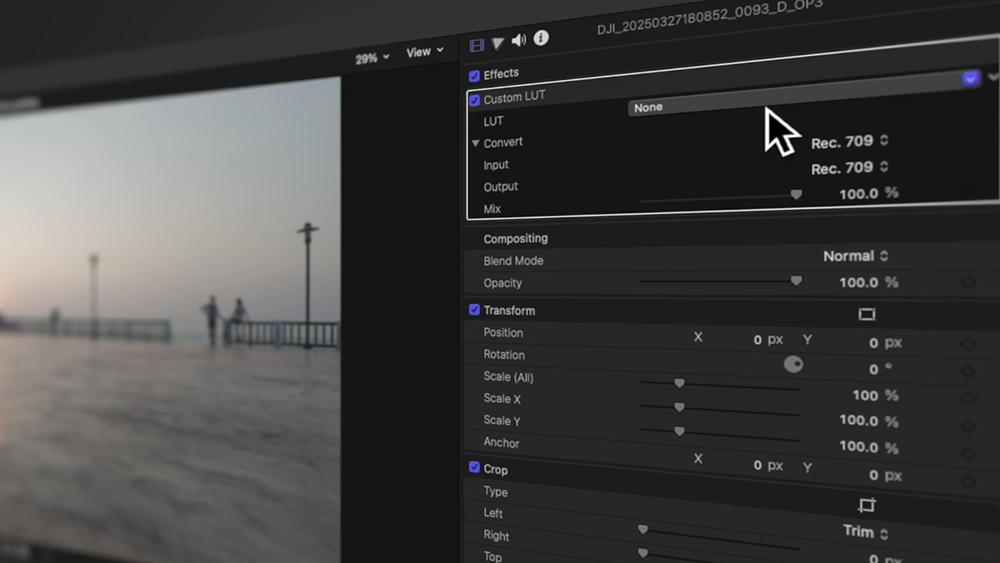This screenshot has width=1000, height=563.
Task: Click the Crop section title
Action: point(496,469)
